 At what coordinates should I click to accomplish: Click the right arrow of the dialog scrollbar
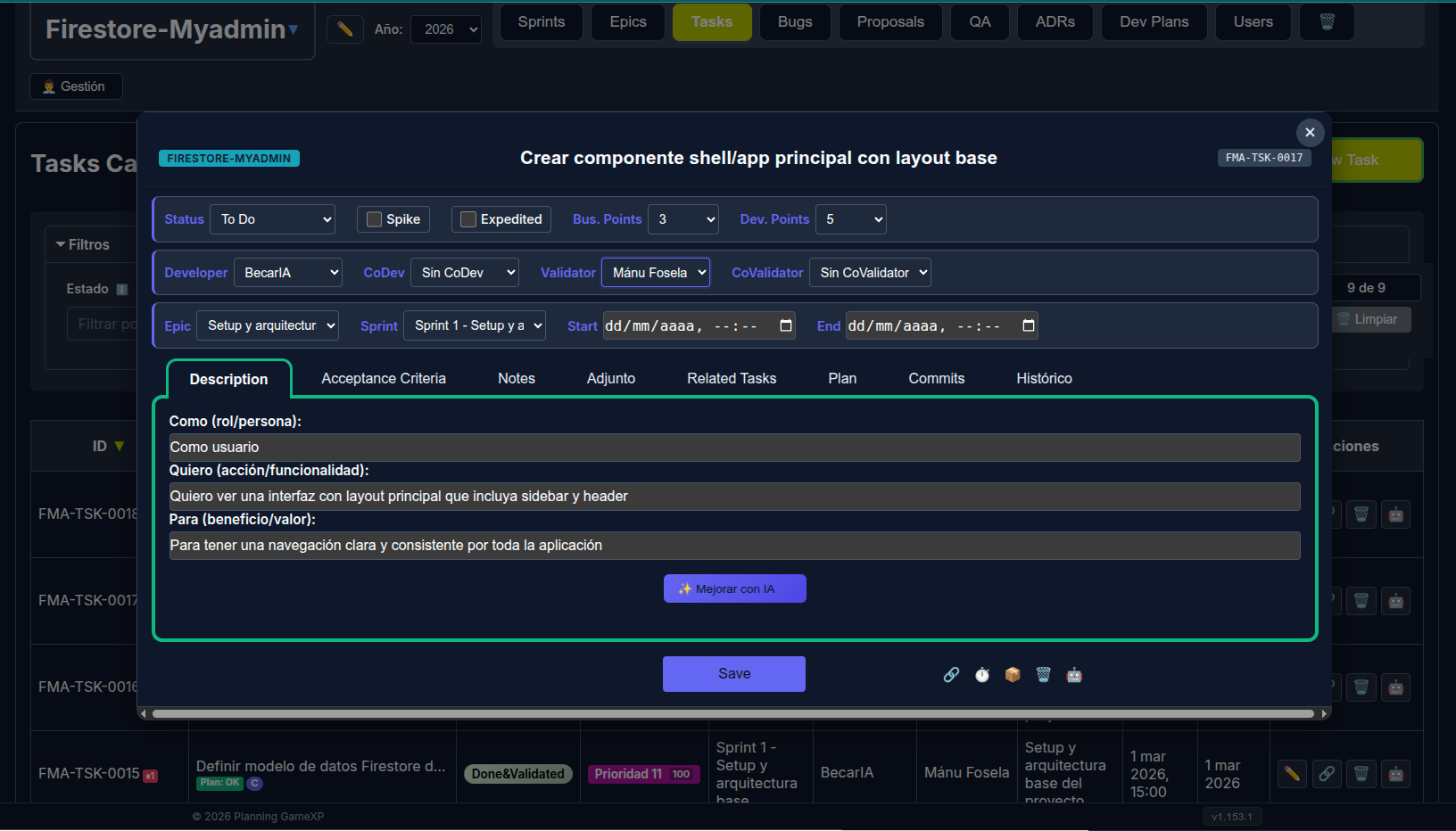coord(1325,713)
